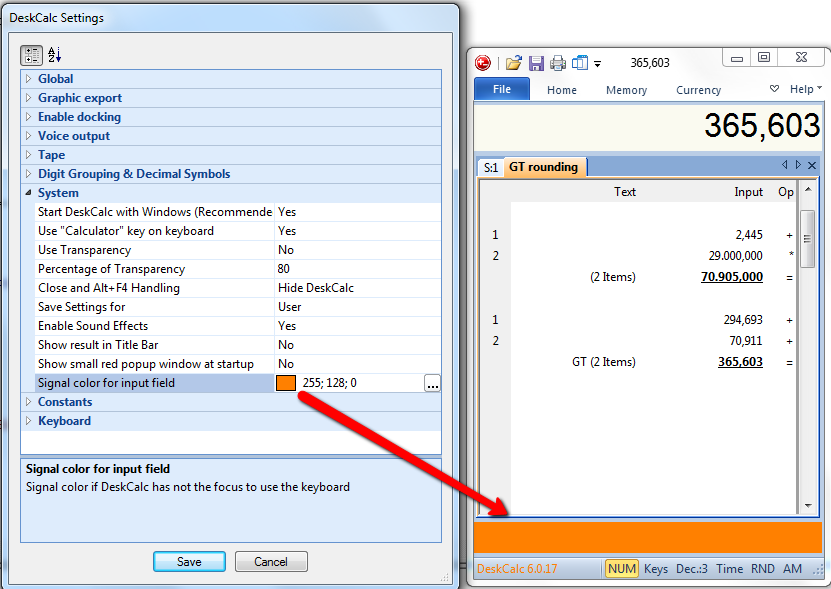Click Time in the status bar
831x589 pixels.
[x=729, y=569]
